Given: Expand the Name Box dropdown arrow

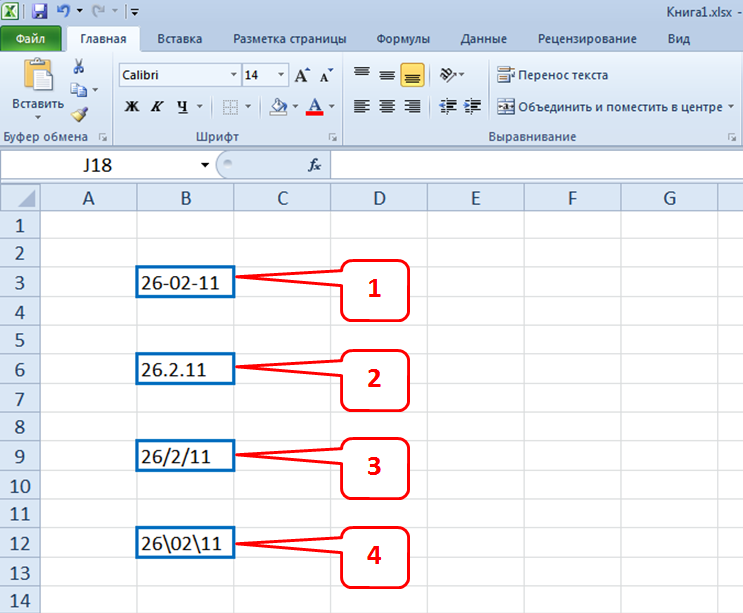Looking at the screenshot, I should tap(205, 165).
